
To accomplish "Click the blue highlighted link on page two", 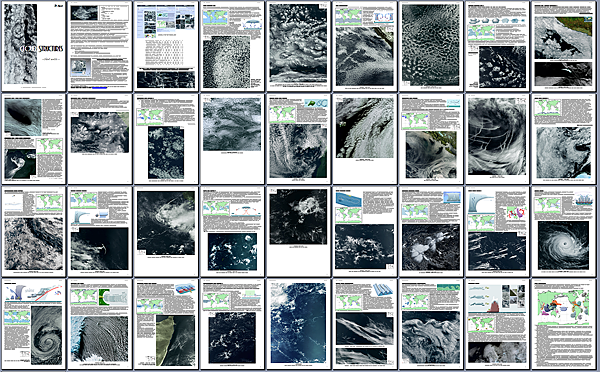I will (x=99, y=88).
